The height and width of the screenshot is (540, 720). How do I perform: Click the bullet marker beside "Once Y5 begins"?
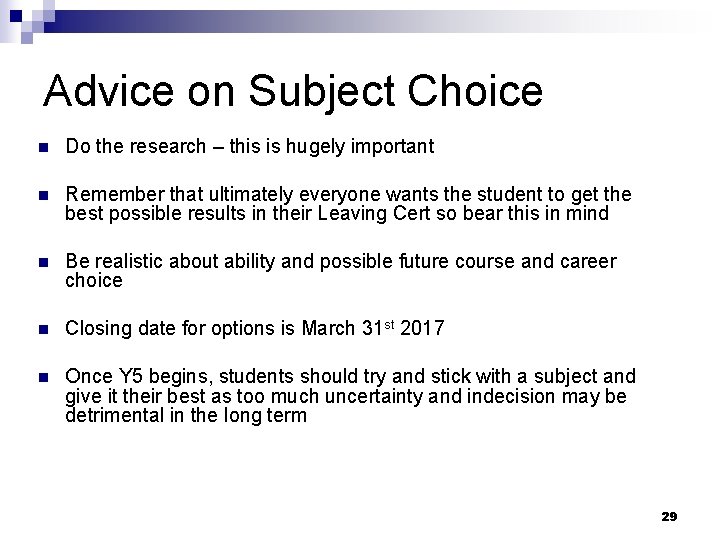tap(41, 378)
